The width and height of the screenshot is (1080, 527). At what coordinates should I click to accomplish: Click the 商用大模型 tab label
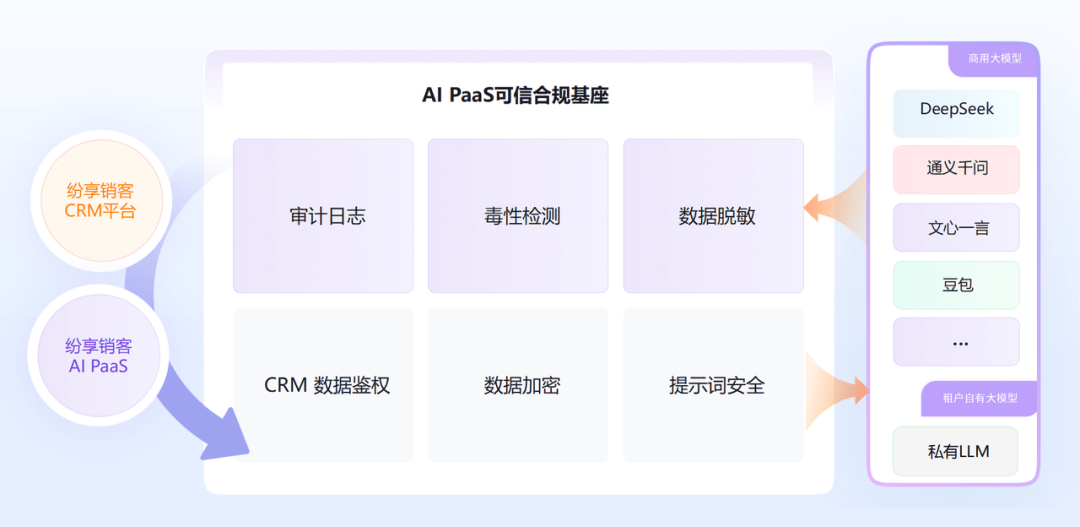coord(994,59)
